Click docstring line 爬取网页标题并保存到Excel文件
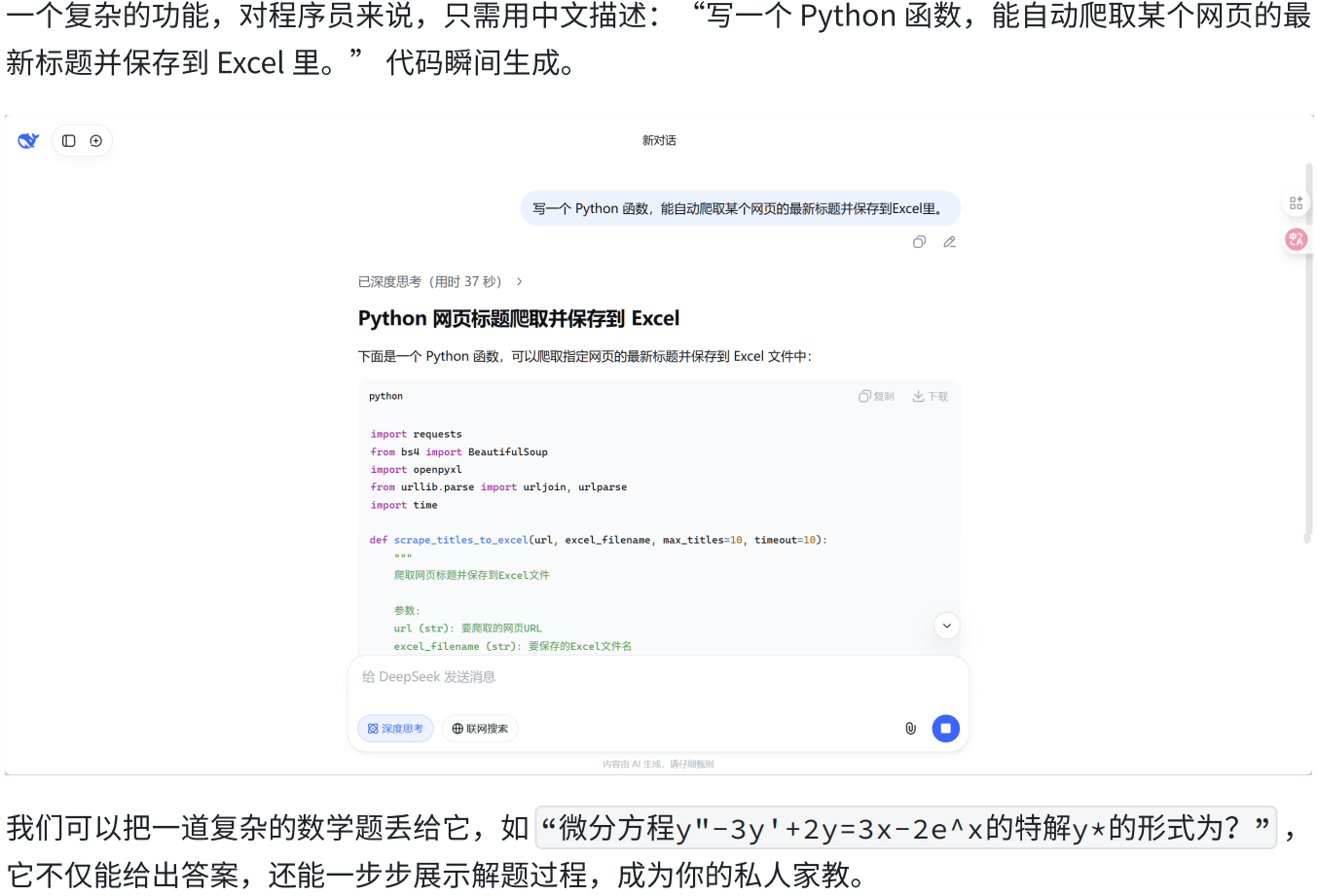This screenshot has width=1317, height=896. 471,575
